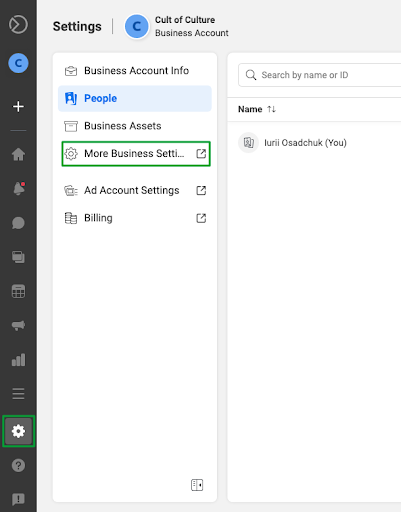This screenshot has width=401, height=512.
Task: Click the Search by name or ID field
Action: [x=320, y=75]
